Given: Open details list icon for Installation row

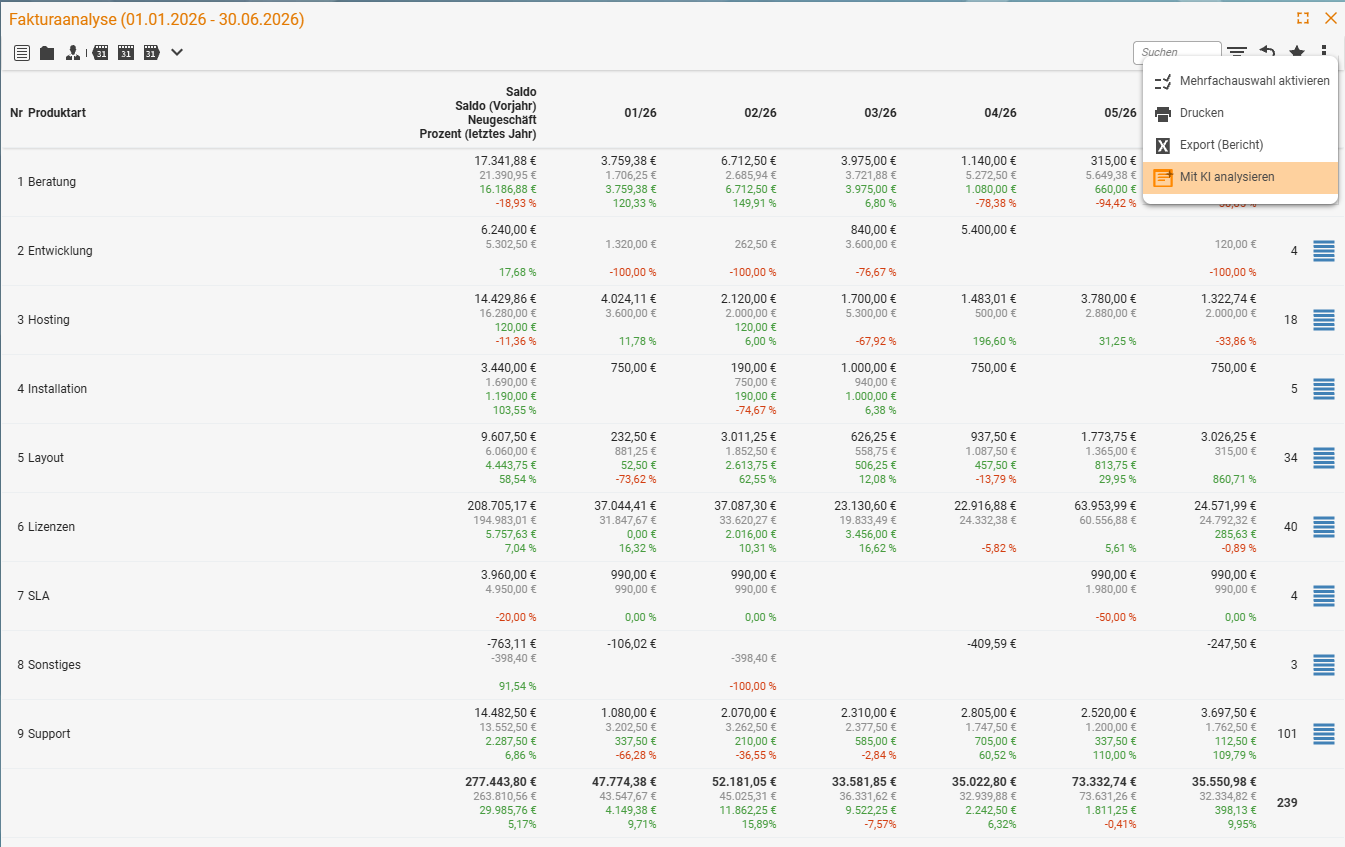Looking at the screenshot, I should (1324, 389).
